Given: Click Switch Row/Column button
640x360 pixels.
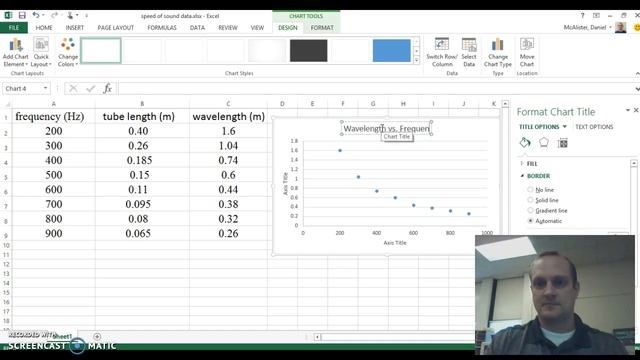Looking at the screenshot, I should [442, 53].
